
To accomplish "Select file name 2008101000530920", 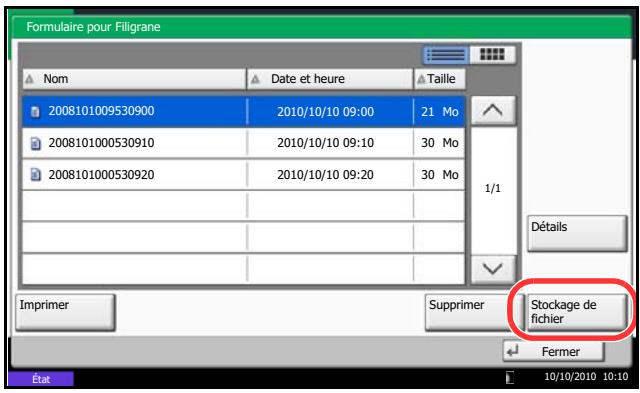I will click(x=102, y=175).
